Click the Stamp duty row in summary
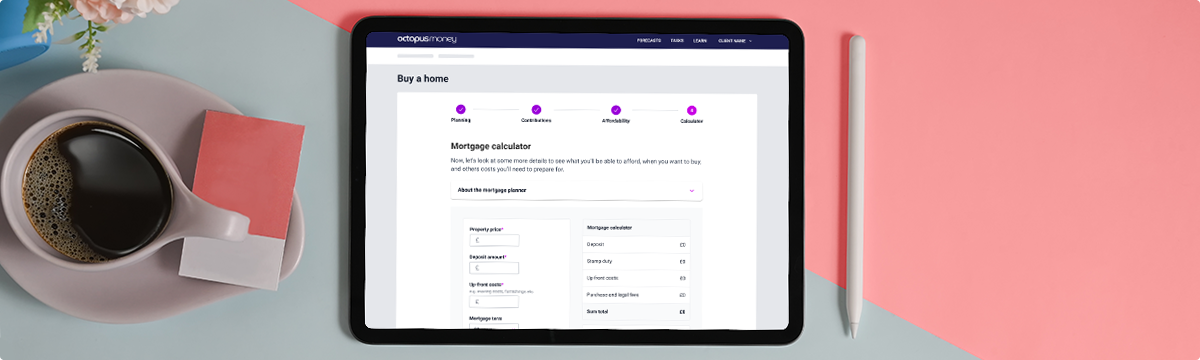Image resolution: width=1200 pixels, height=360 pixels. [x=636, y=261]
